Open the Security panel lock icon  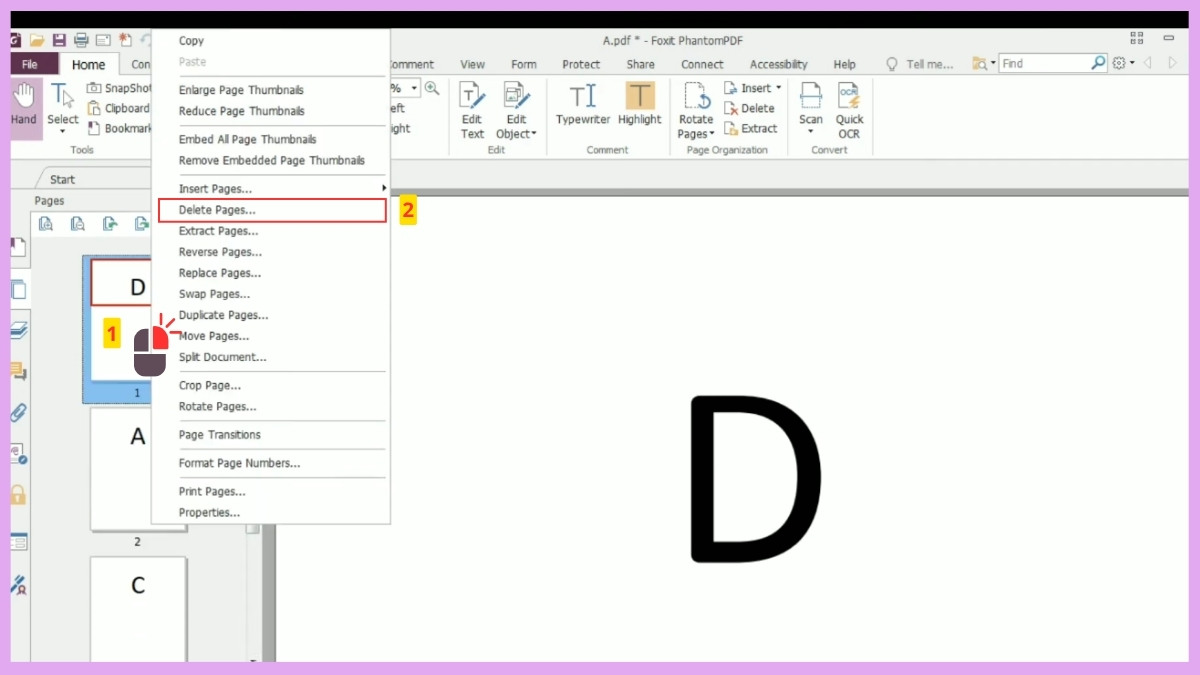(18, 495)
